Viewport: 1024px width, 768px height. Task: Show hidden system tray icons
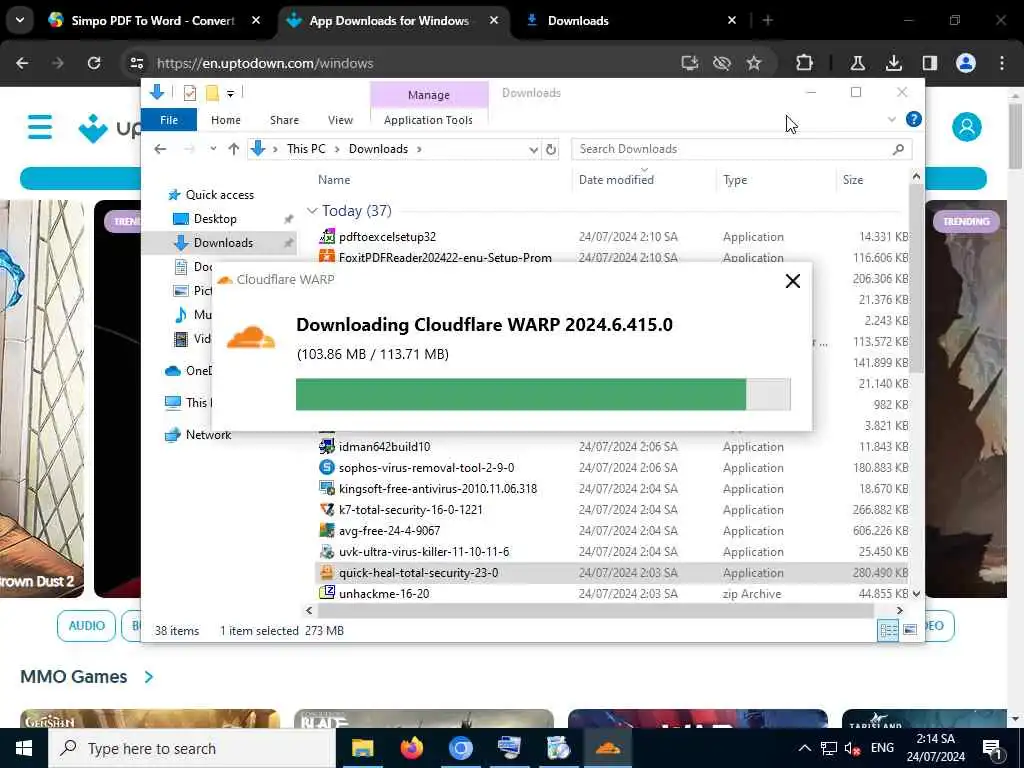[805, 748]
